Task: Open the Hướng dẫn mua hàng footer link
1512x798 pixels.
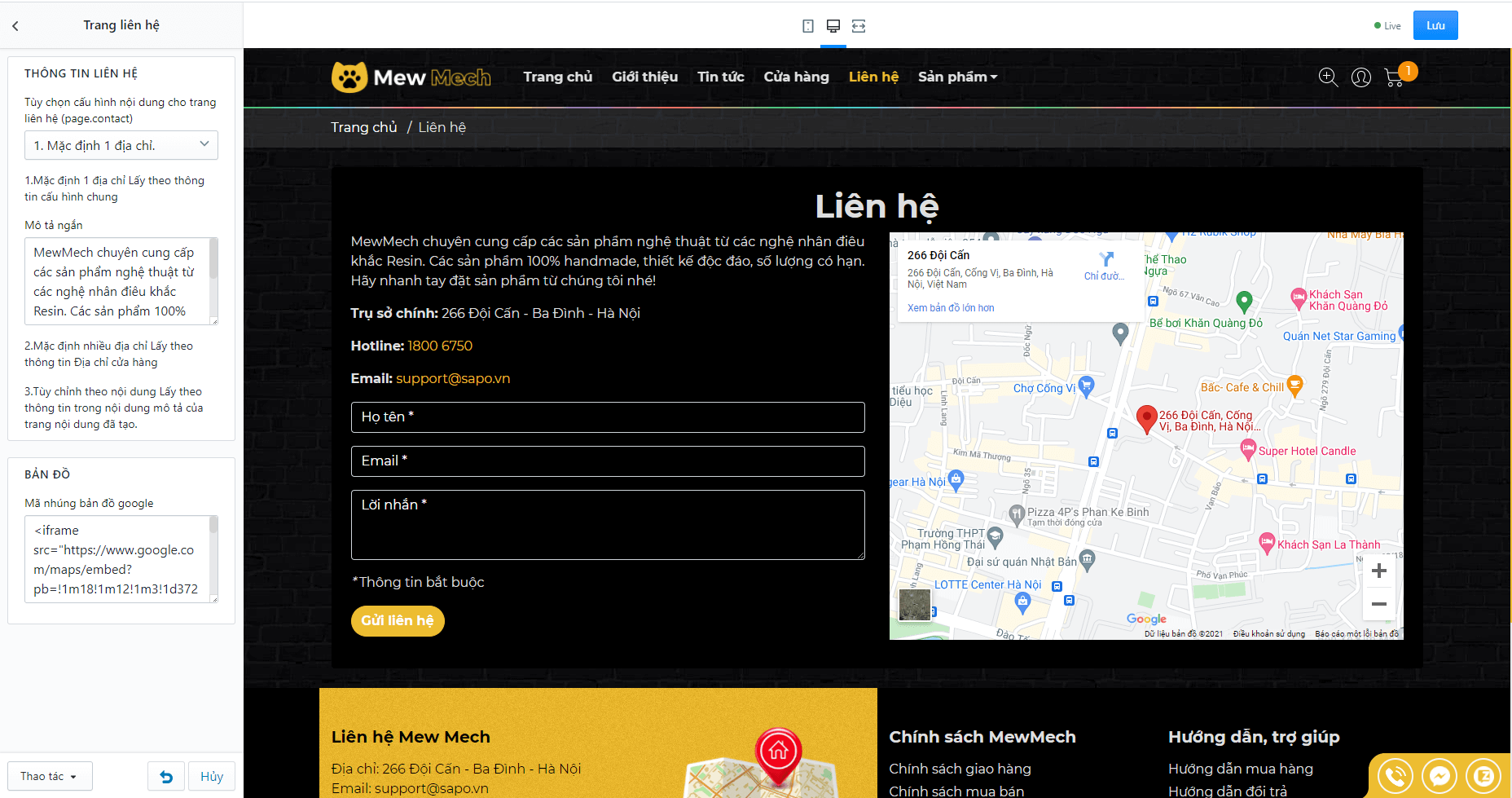Action: (x=1241, y=769)
